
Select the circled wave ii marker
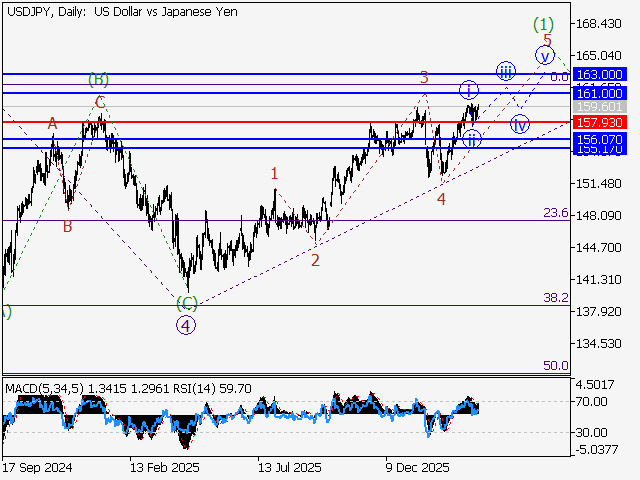pyautogui.click(x=471, y=139)
